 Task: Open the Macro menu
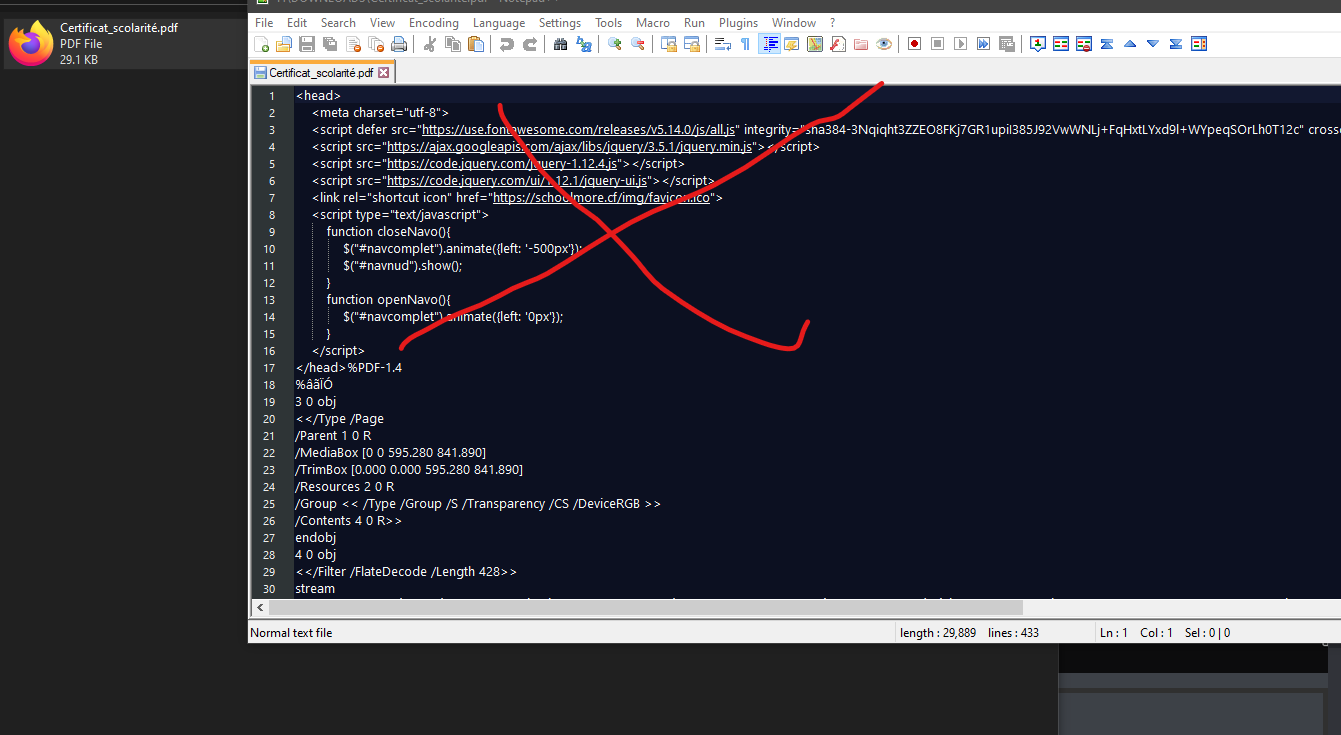point(653,22)
